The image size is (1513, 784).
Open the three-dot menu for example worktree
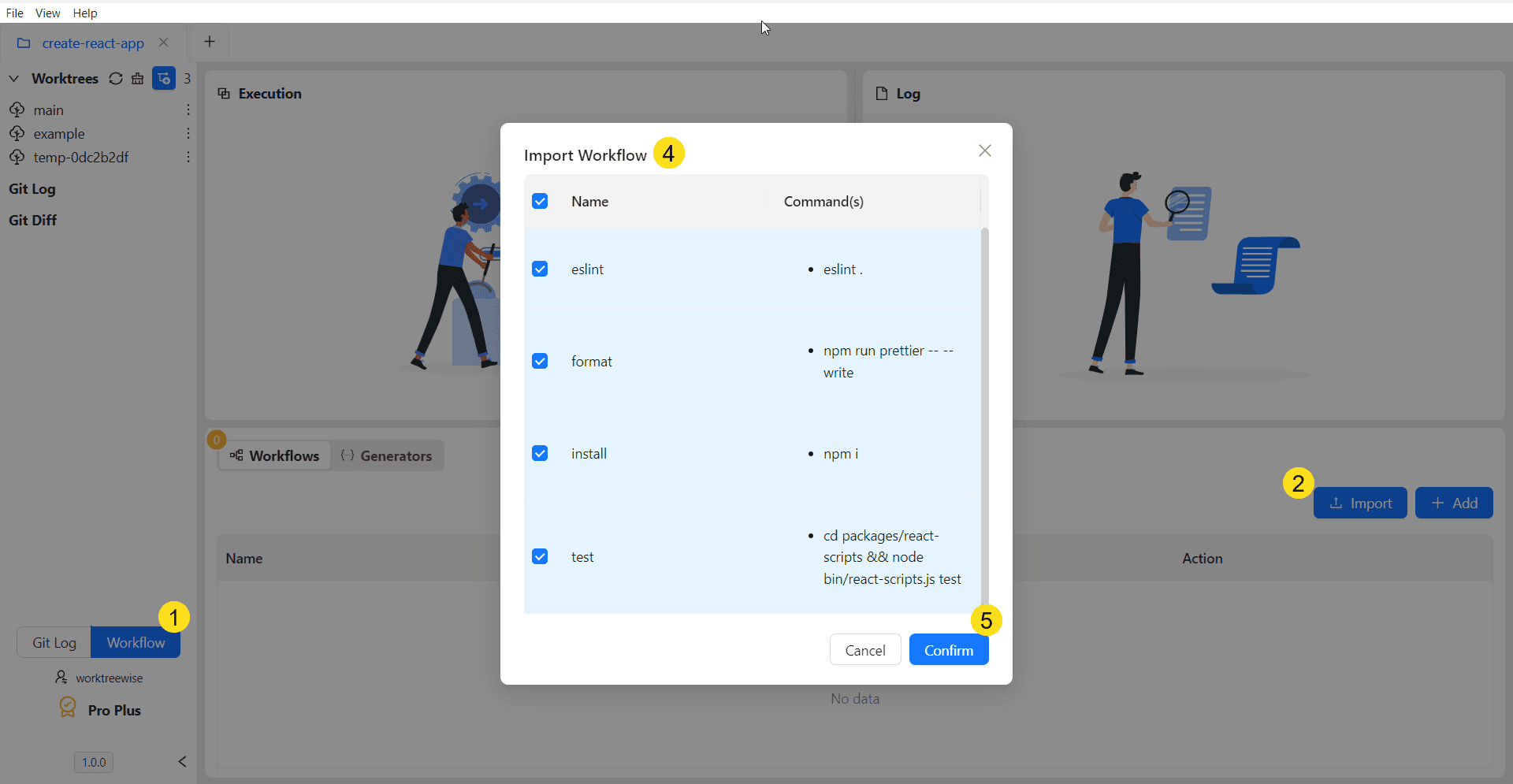coord(188,134)
